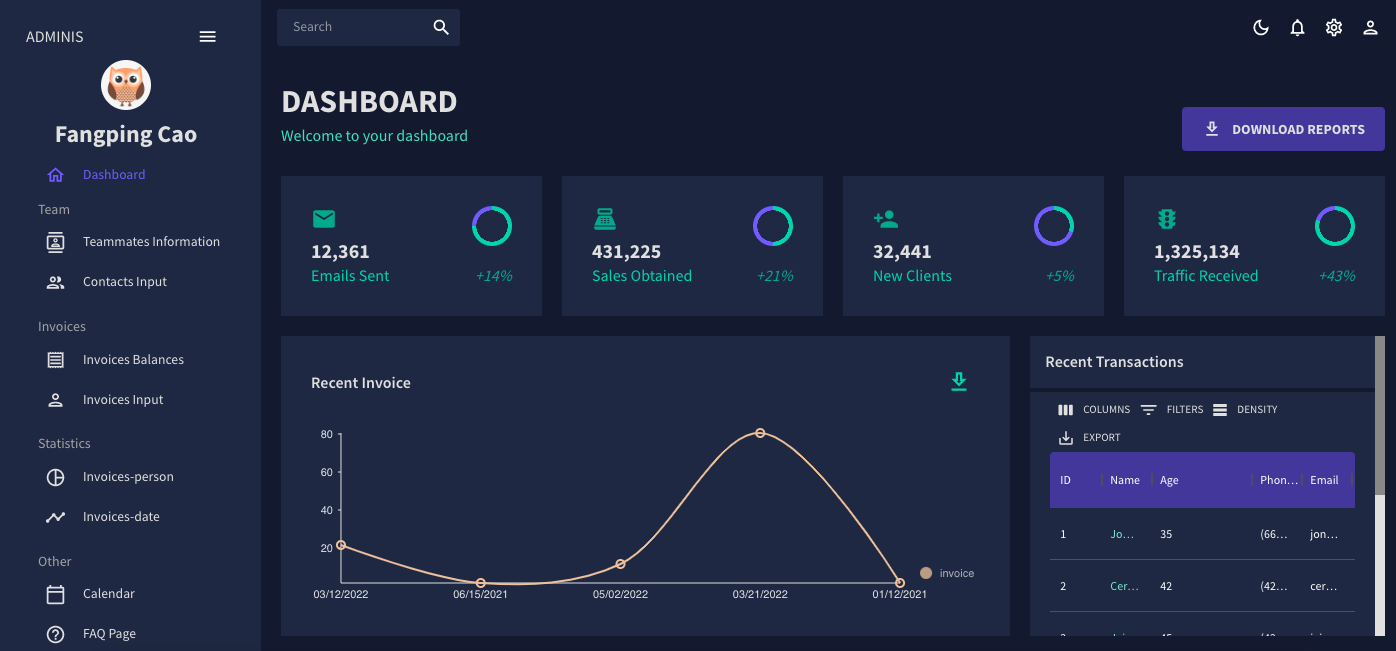The height and width of the screenshot is (651, 1396).
Task: Download the Recent Invoice chart
Action: [x=959, y=382]
